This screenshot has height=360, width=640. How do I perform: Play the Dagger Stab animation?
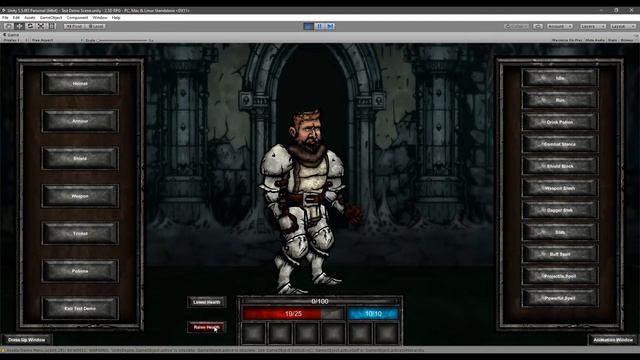tap(560, 210)
